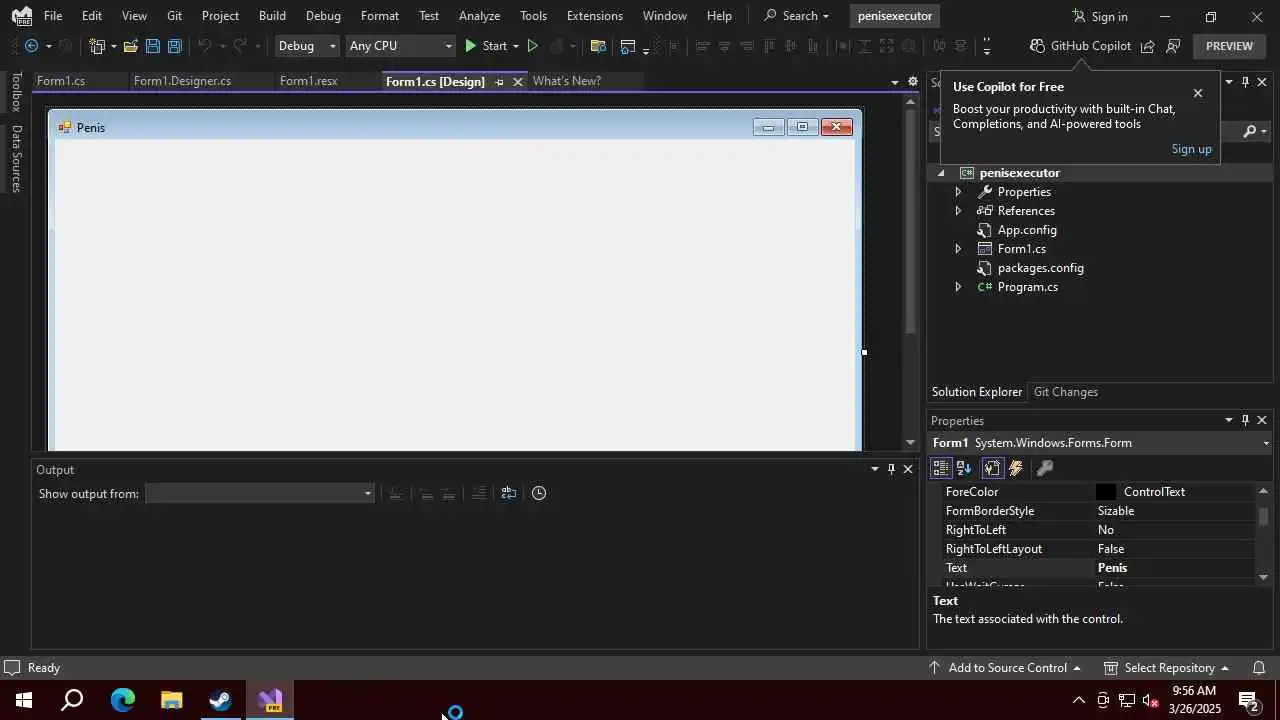Expand the Program.cs tree node
Image resolution: width=1280 pixels, height=720 pixels.
point(958,287)
